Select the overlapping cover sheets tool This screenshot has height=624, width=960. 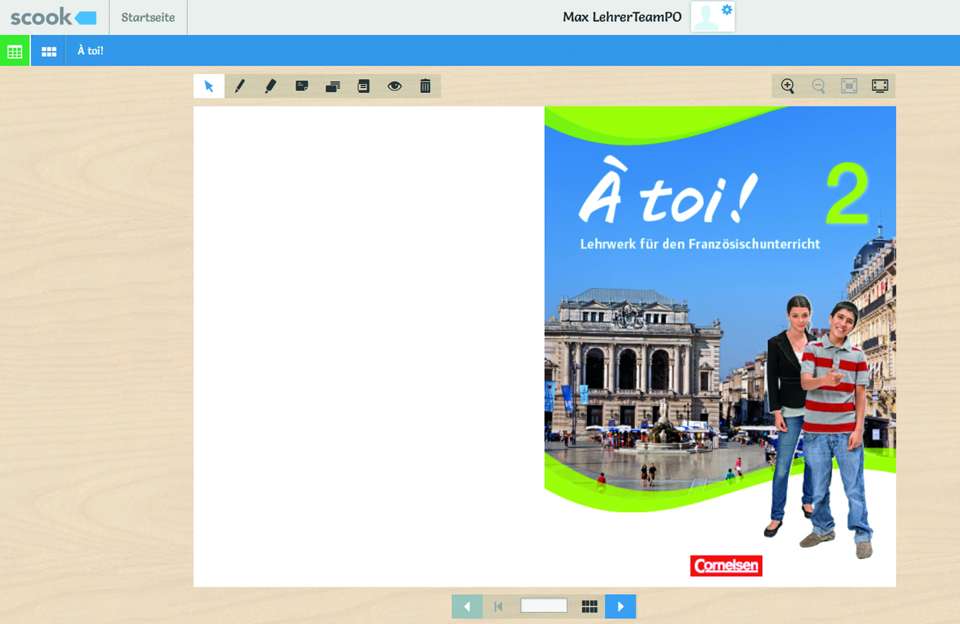coord(332,86)
